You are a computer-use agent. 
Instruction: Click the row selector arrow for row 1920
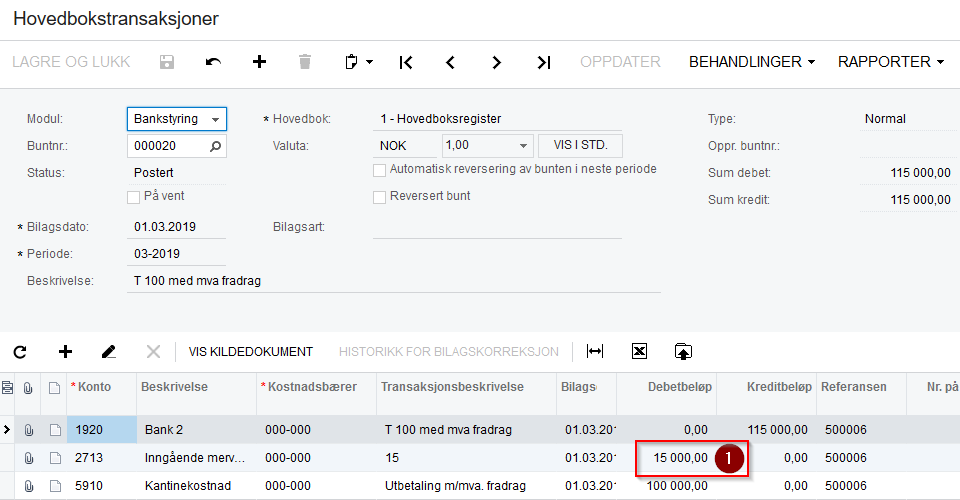tap(7, 430)
